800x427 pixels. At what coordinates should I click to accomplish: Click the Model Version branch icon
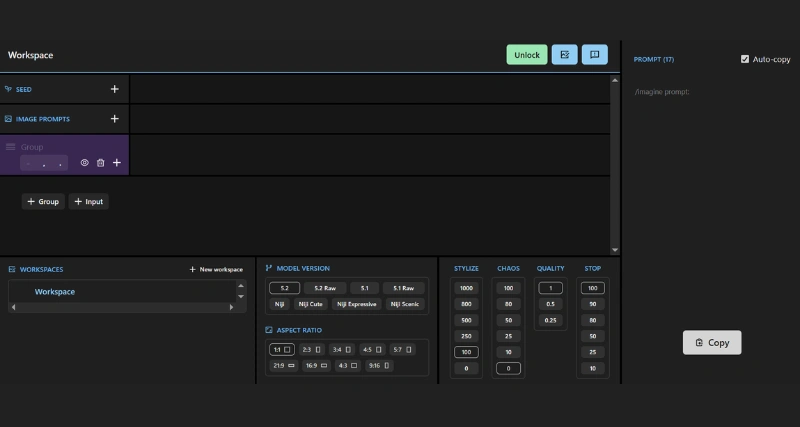pyautogui.click(x=269, y=268)
